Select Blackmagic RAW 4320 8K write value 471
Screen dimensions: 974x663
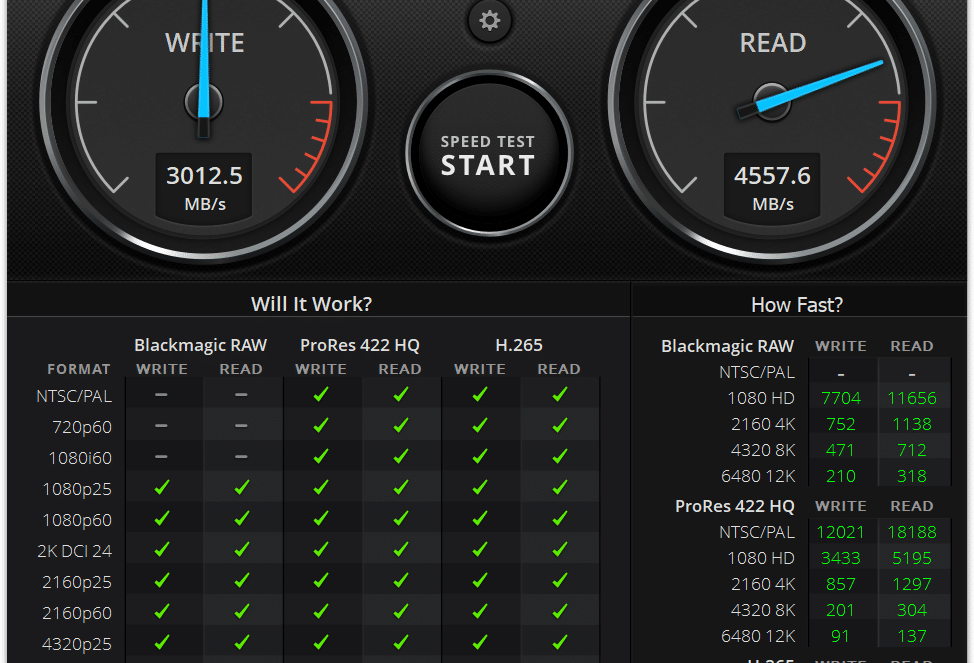840,450
